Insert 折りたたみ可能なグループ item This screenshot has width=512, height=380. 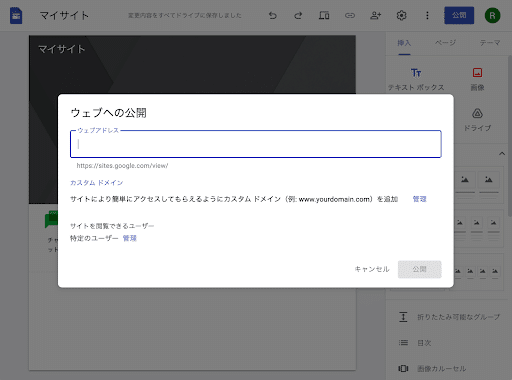[449, 317]
